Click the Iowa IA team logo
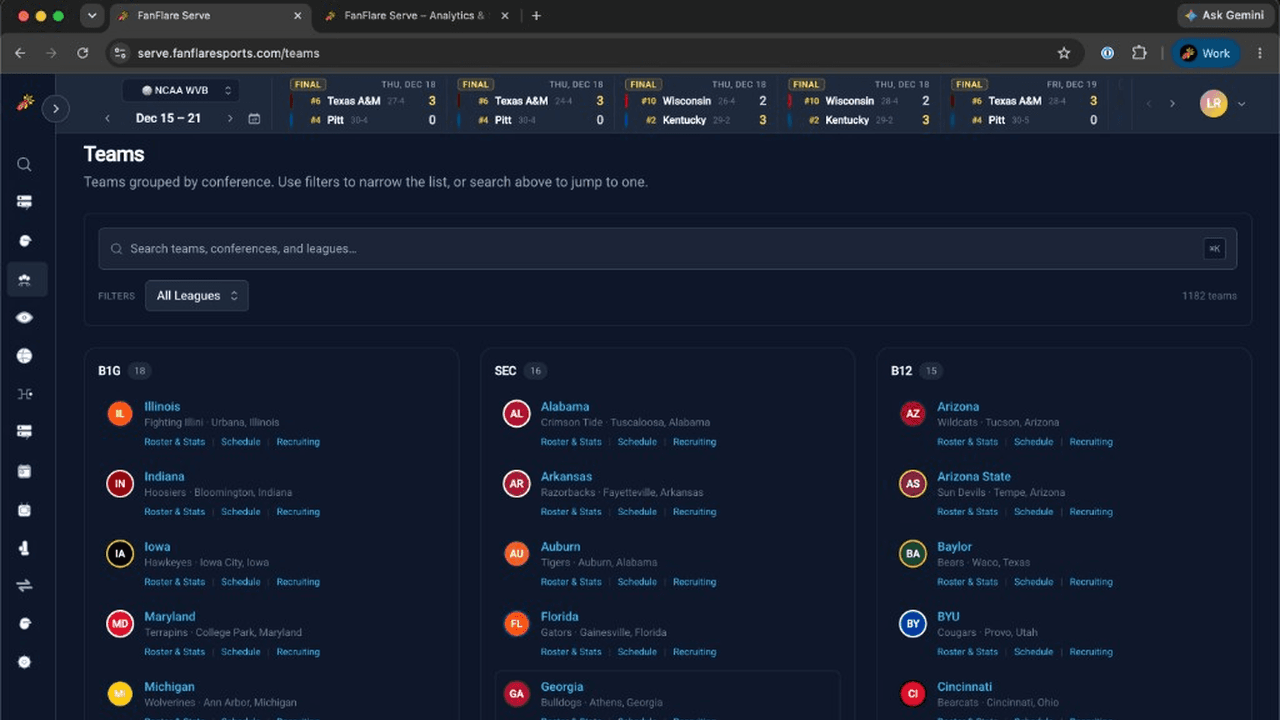This screenshot has width=1280, height=720. click(x=120, y=554)
